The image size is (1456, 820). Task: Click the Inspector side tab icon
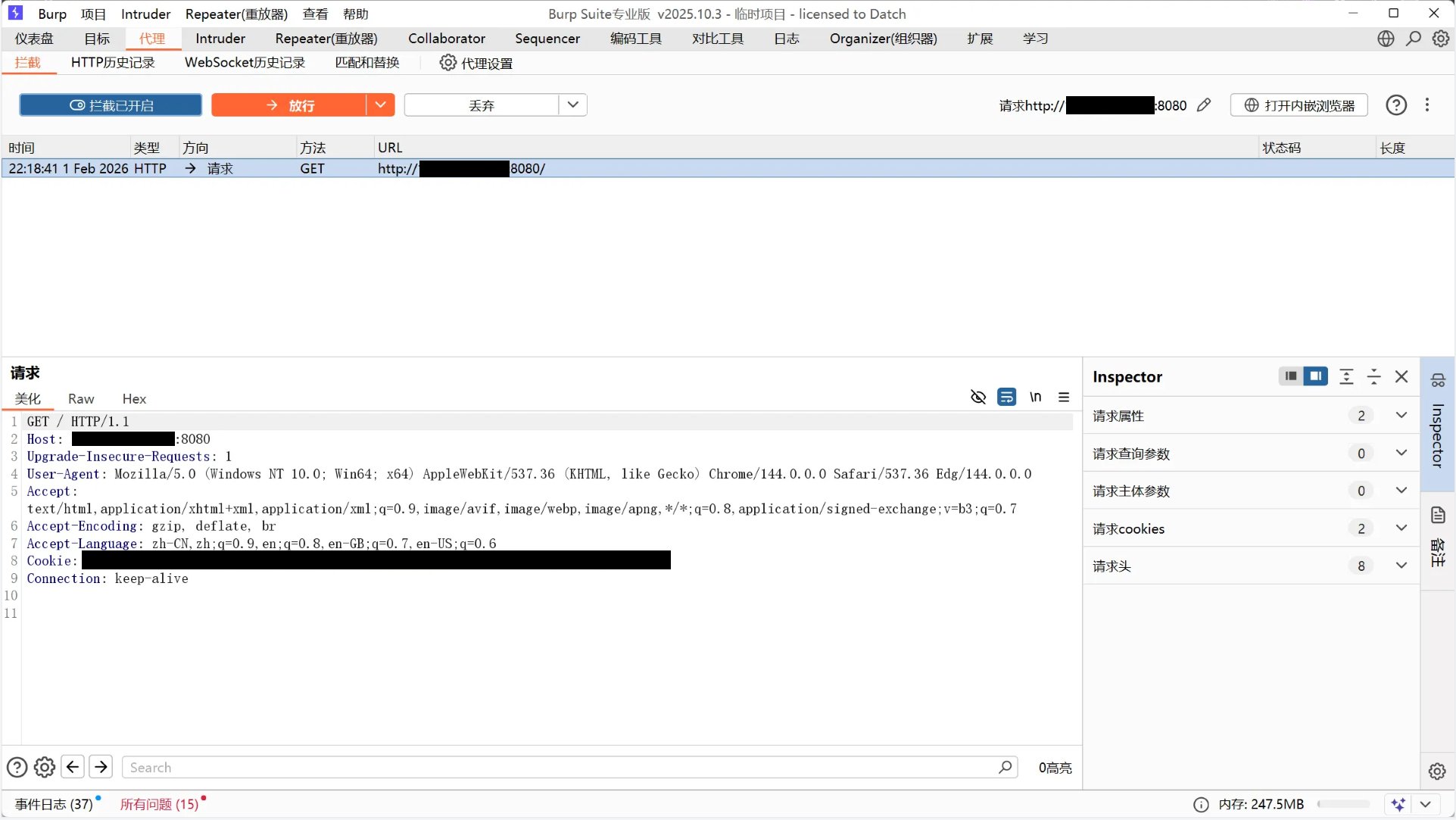(x=1438, y=380)
